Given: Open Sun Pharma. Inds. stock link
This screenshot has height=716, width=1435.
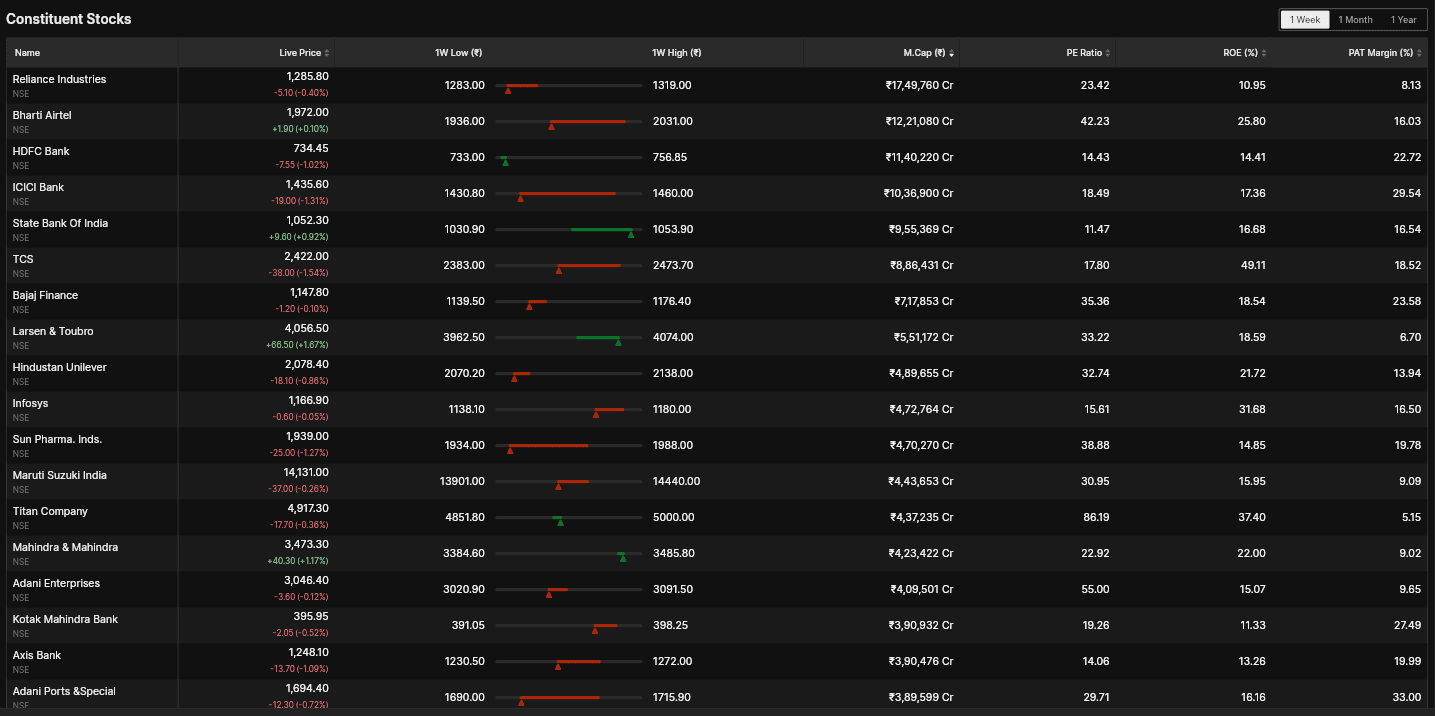Looking at the screenshot, I should pos(57,439).
